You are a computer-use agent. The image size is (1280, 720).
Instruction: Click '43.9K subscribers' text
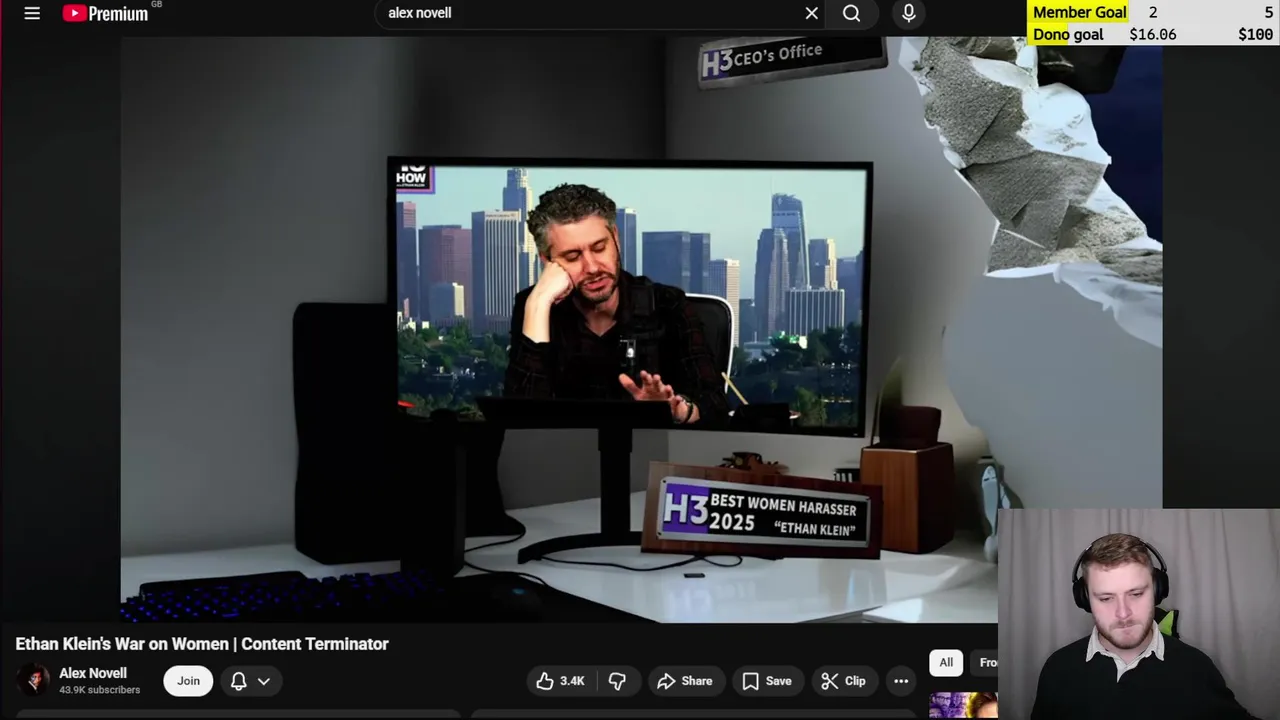click(99, 690)
